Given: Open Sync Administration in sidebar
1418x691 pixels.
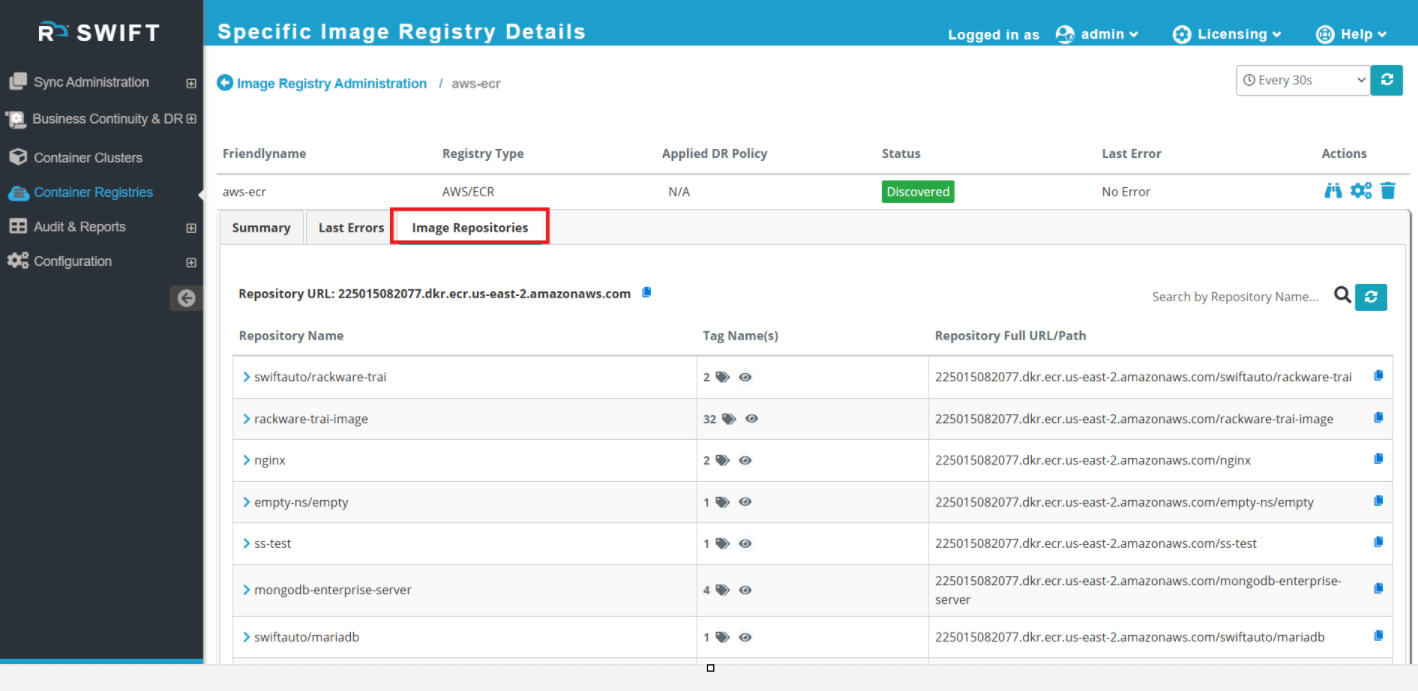Looking at the screenshot, I should 91,82.
